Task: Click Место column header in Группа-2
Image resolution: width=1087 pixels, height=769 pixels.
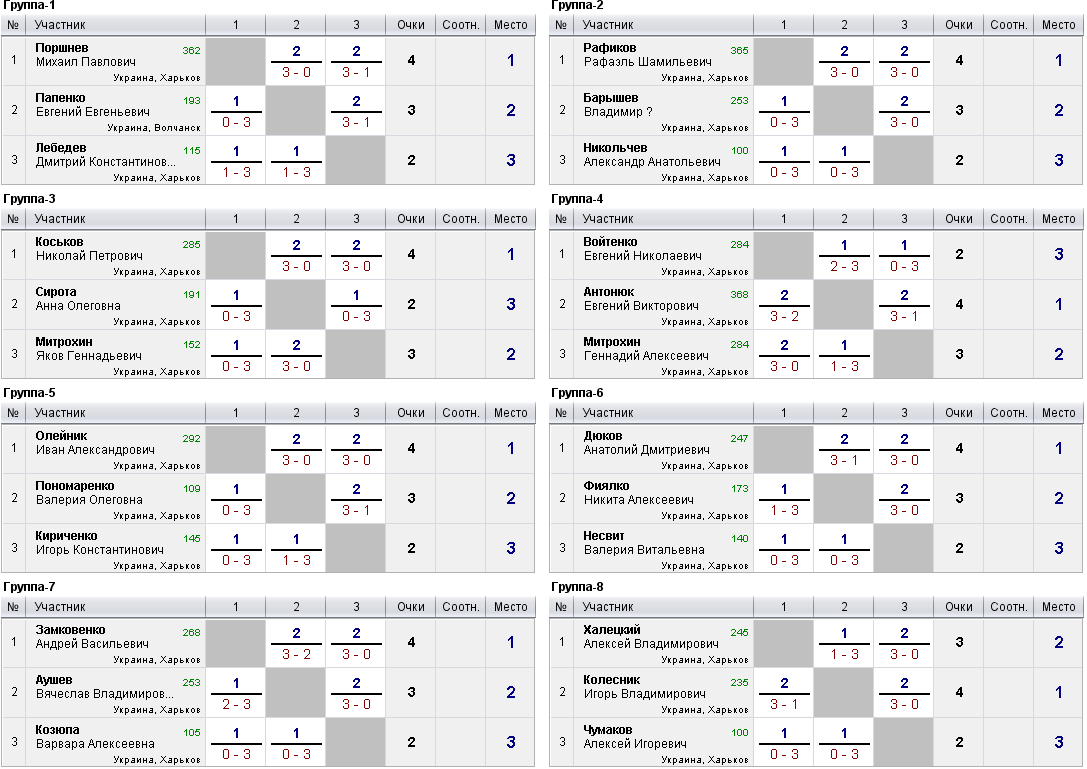Action: coord(1058,25)
